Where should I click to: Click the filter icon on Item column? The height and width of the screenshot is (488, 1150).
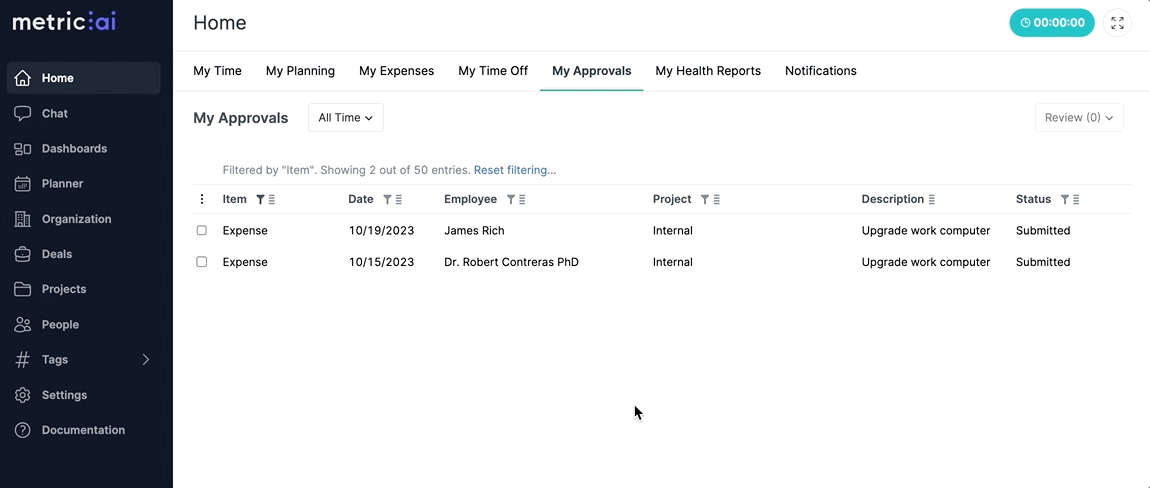pyautogui.click(x=260, y=200)
